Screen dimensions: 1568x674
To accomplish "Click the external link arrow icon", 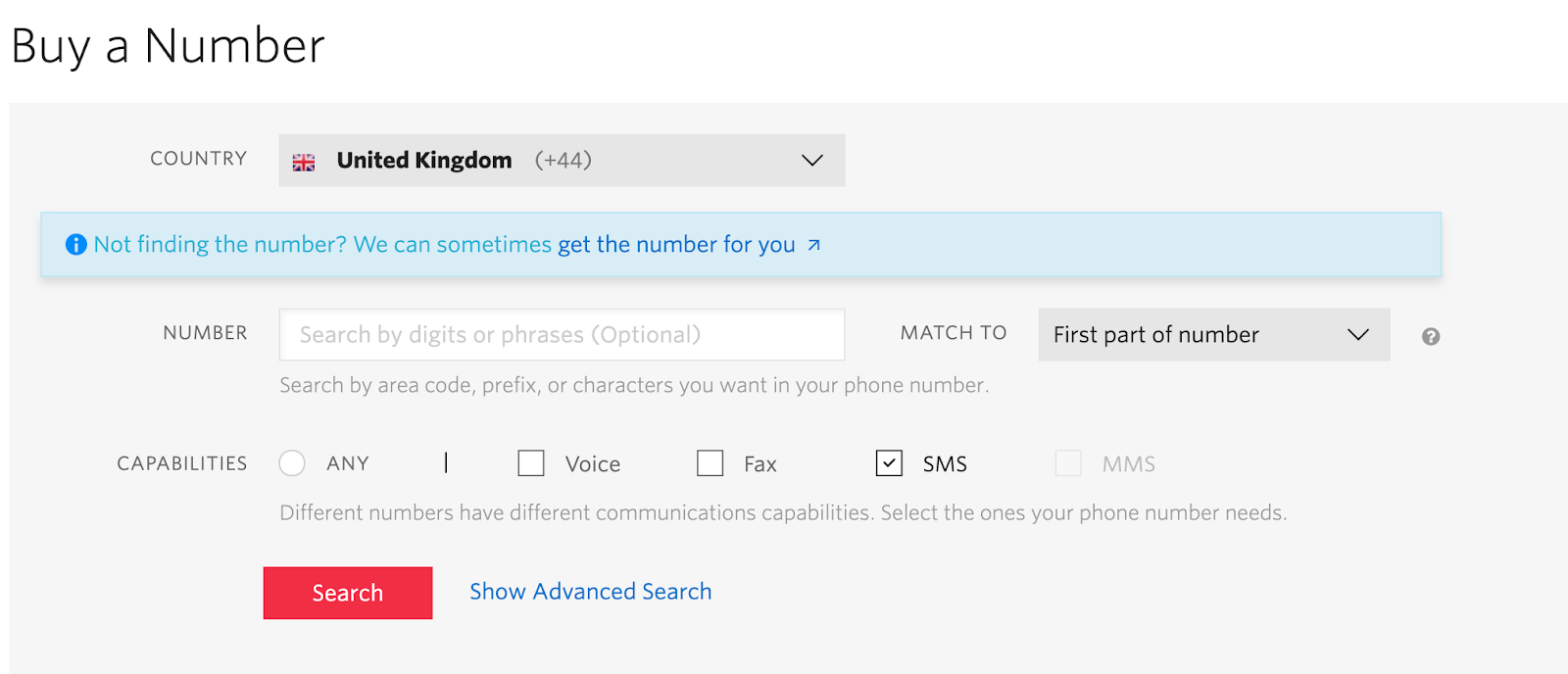I will pyautogui.click(x=813, y=245).
